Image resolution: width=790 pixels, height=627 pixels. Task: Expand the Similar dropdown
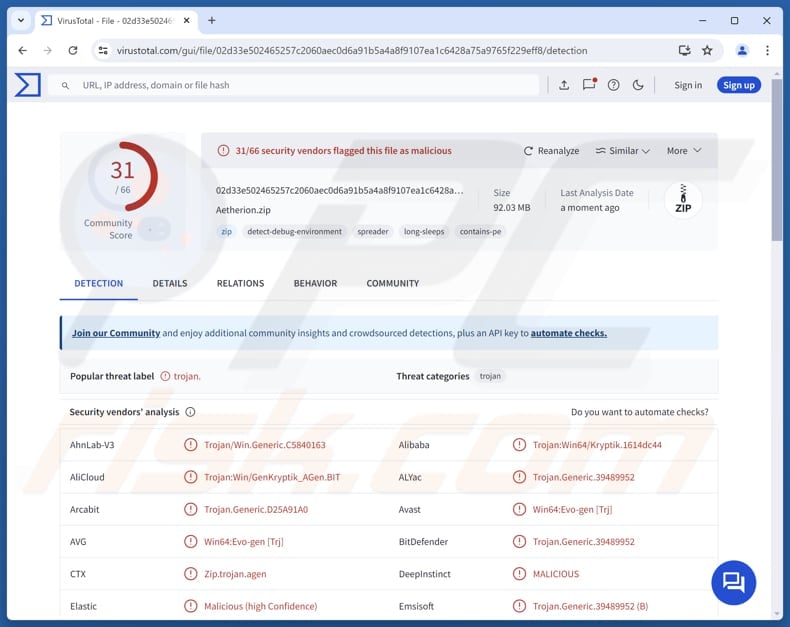pos(622,151)
